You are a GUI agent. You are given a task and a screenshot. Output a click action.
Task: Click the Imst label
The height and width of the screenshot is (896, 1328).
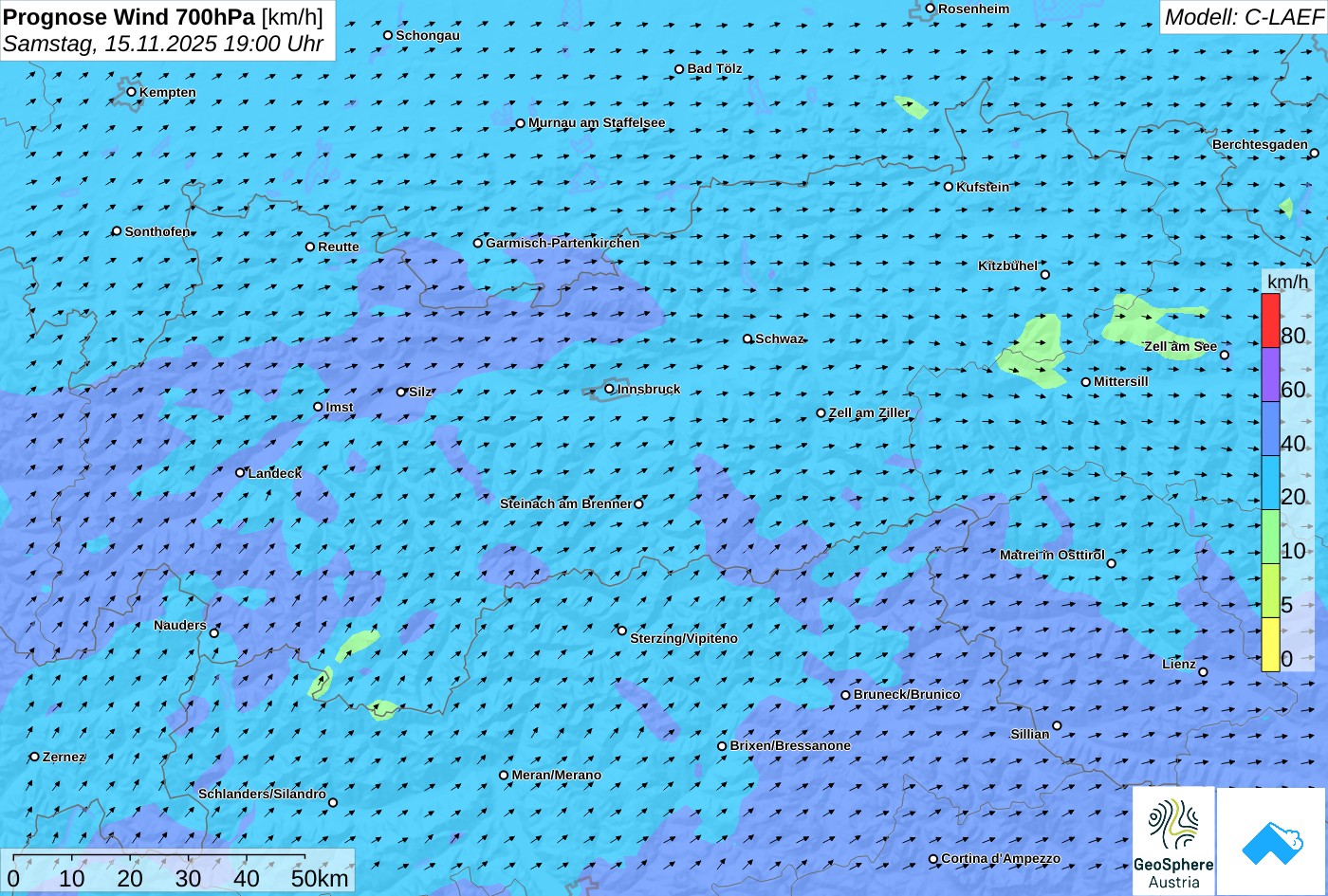[340, 407]
